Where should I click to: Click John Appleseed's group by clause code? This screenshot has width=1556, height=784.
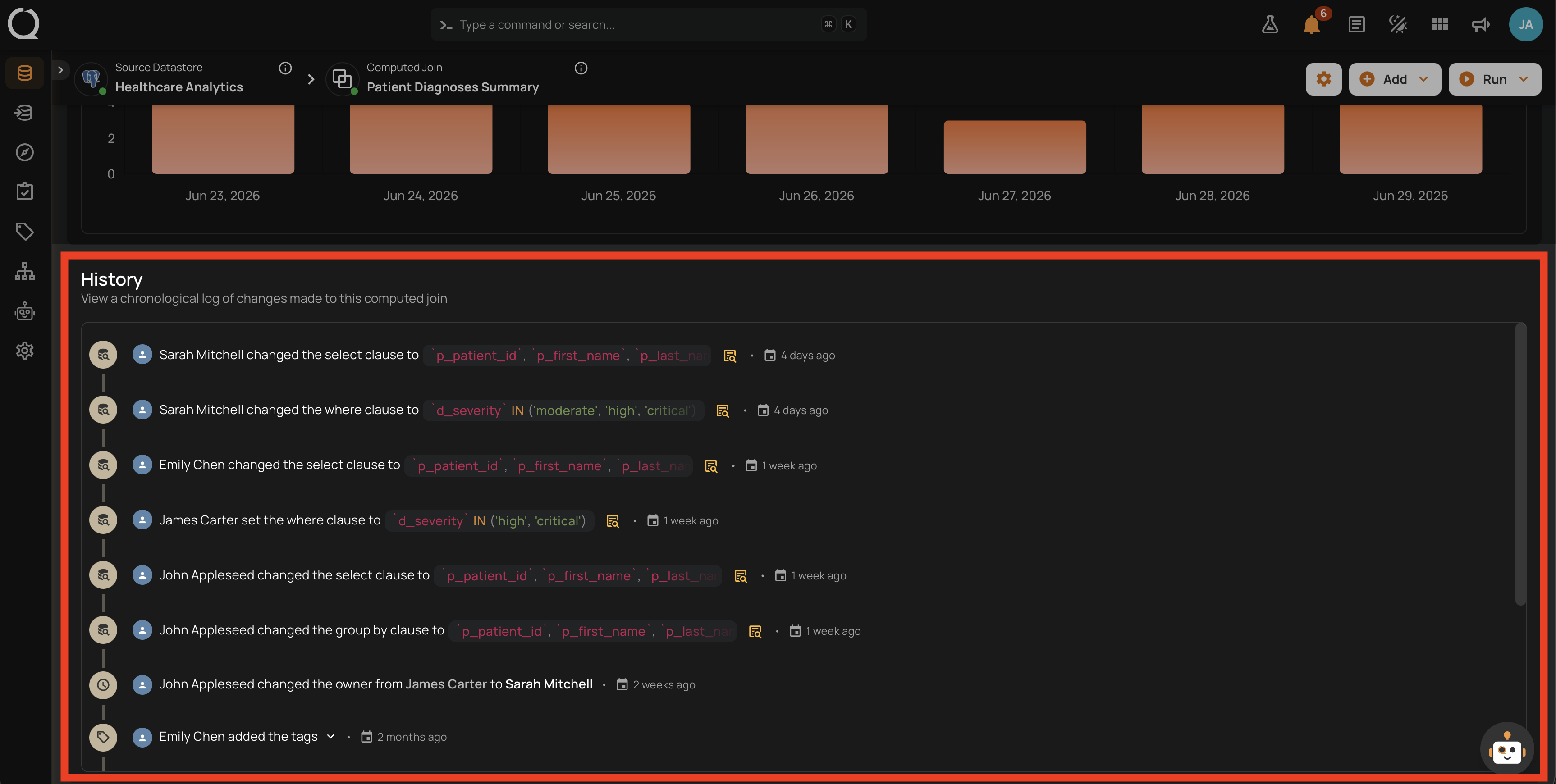click(x=593, y=631)
